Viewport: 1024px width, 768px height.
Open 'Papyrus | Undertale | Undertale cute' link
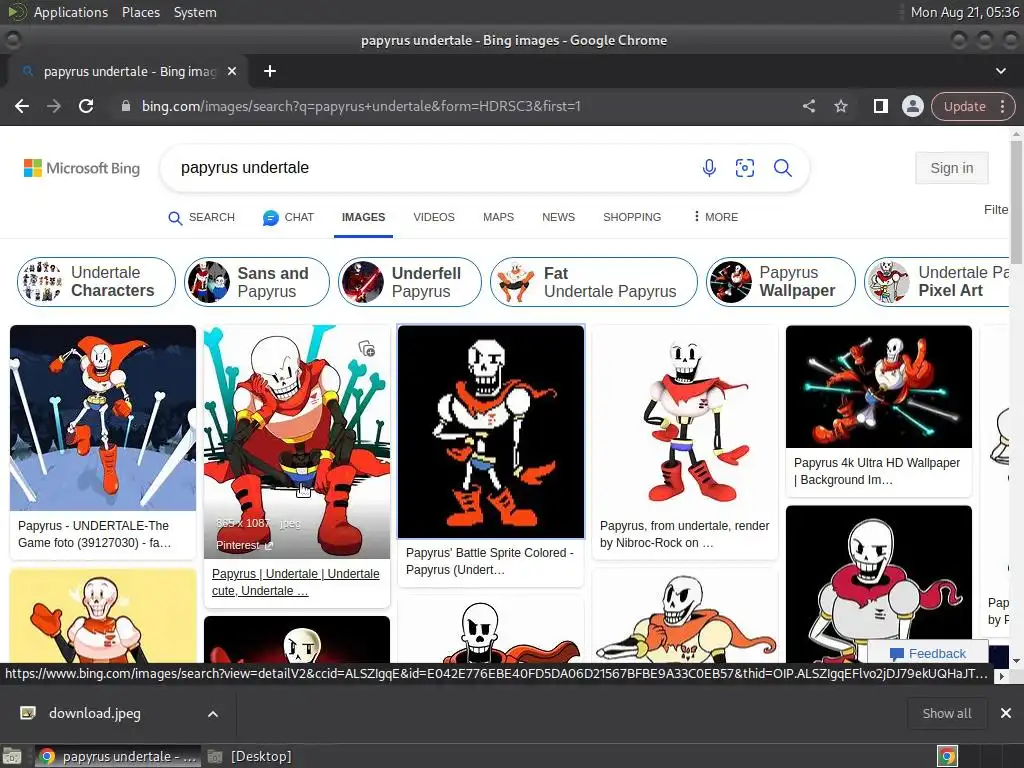point(295,582)
